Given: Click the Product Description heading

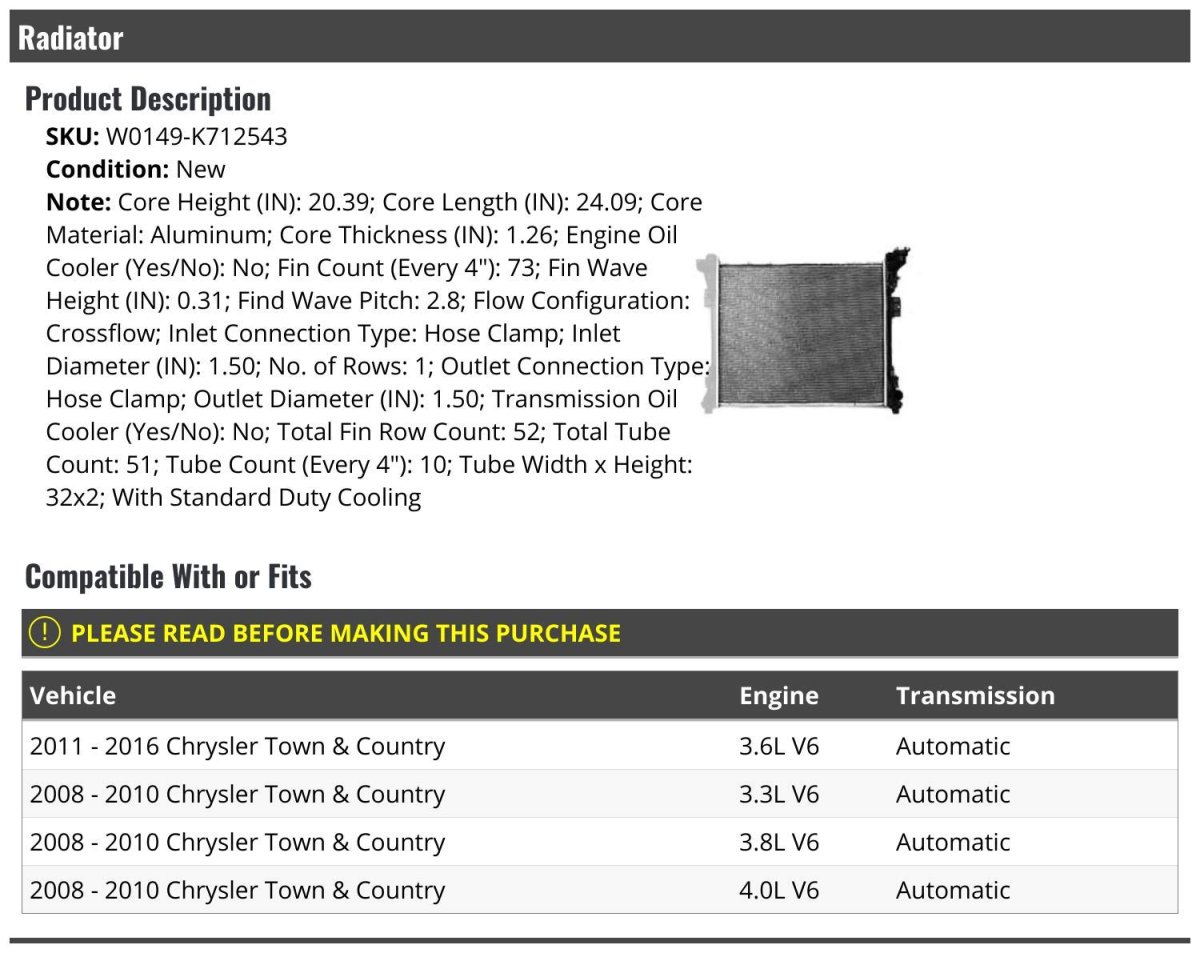Looking at the screenshot, I should click(148, 99).
